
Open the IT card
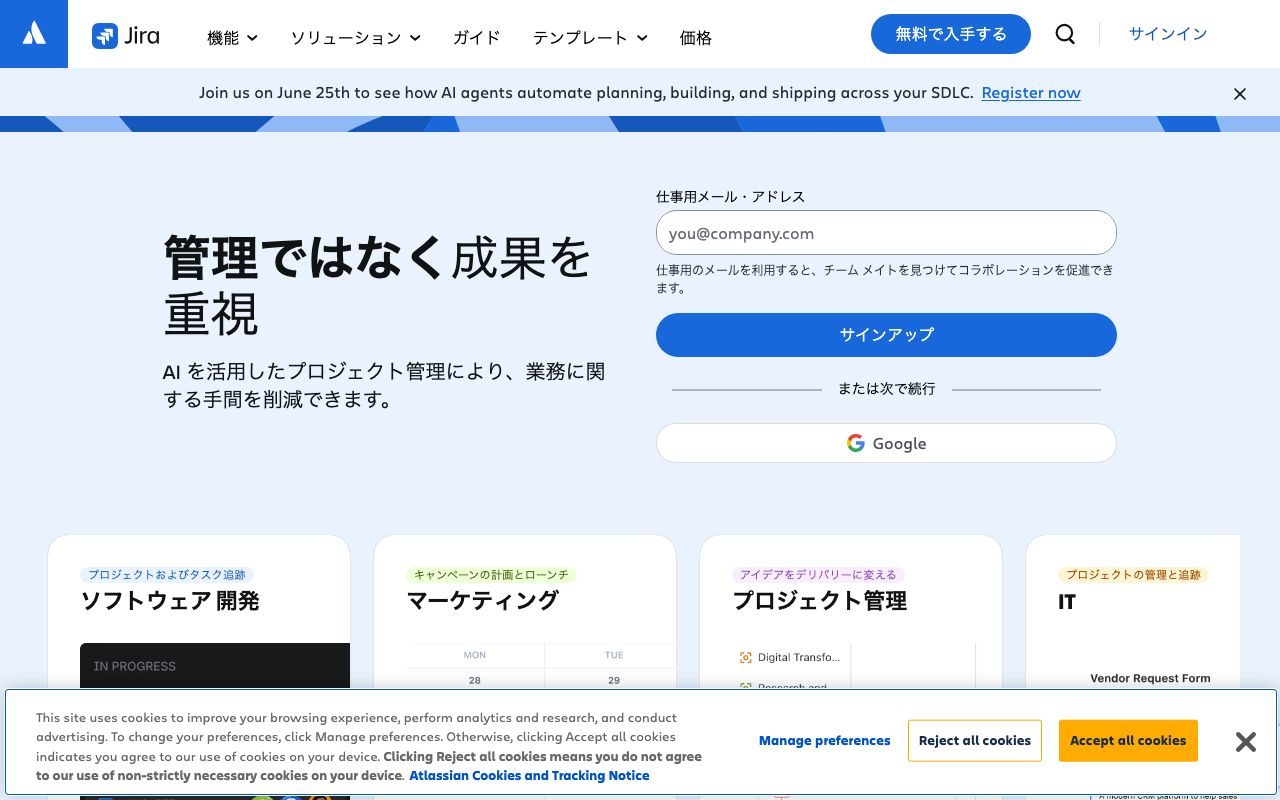click(1133, 667)
